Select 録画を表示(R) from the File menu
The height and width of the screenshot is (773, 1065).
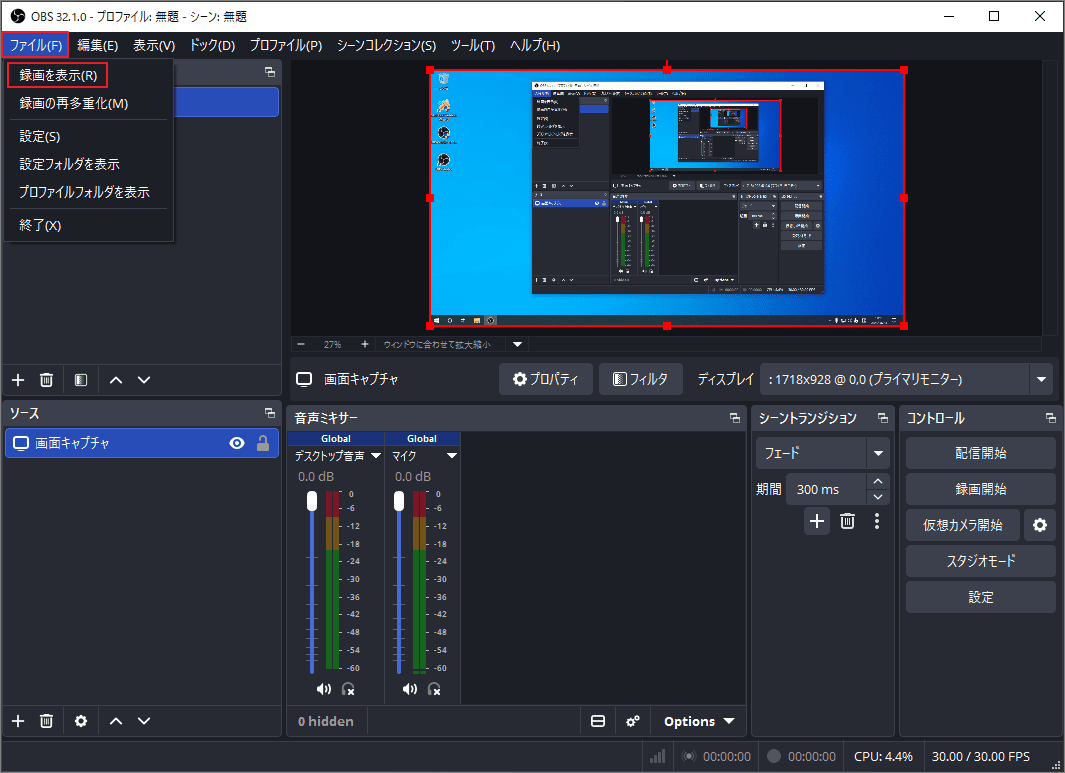(58, 75)
